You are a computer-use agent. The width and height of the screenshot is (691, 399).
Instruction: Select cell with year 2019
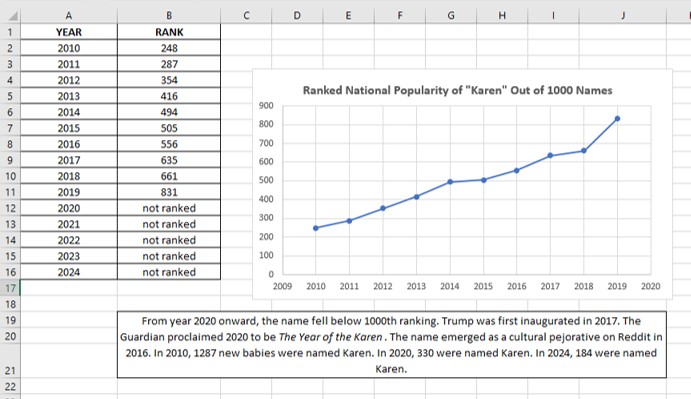click(x=69, y=192)
